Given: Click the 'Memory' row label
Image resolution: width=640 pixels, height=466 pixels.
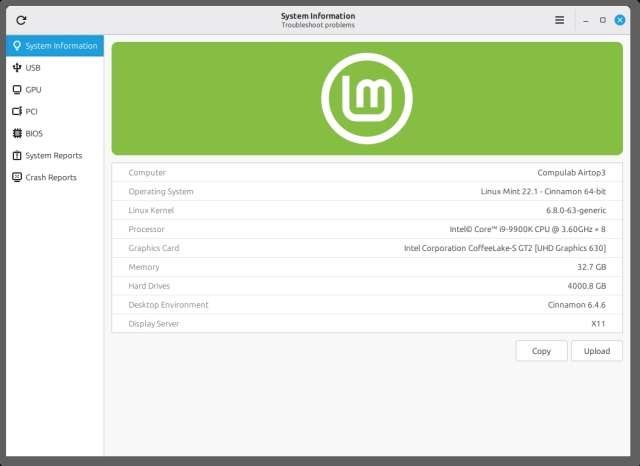Looking at the screenshot, I should pyautogui.click(x=144, y=267).
